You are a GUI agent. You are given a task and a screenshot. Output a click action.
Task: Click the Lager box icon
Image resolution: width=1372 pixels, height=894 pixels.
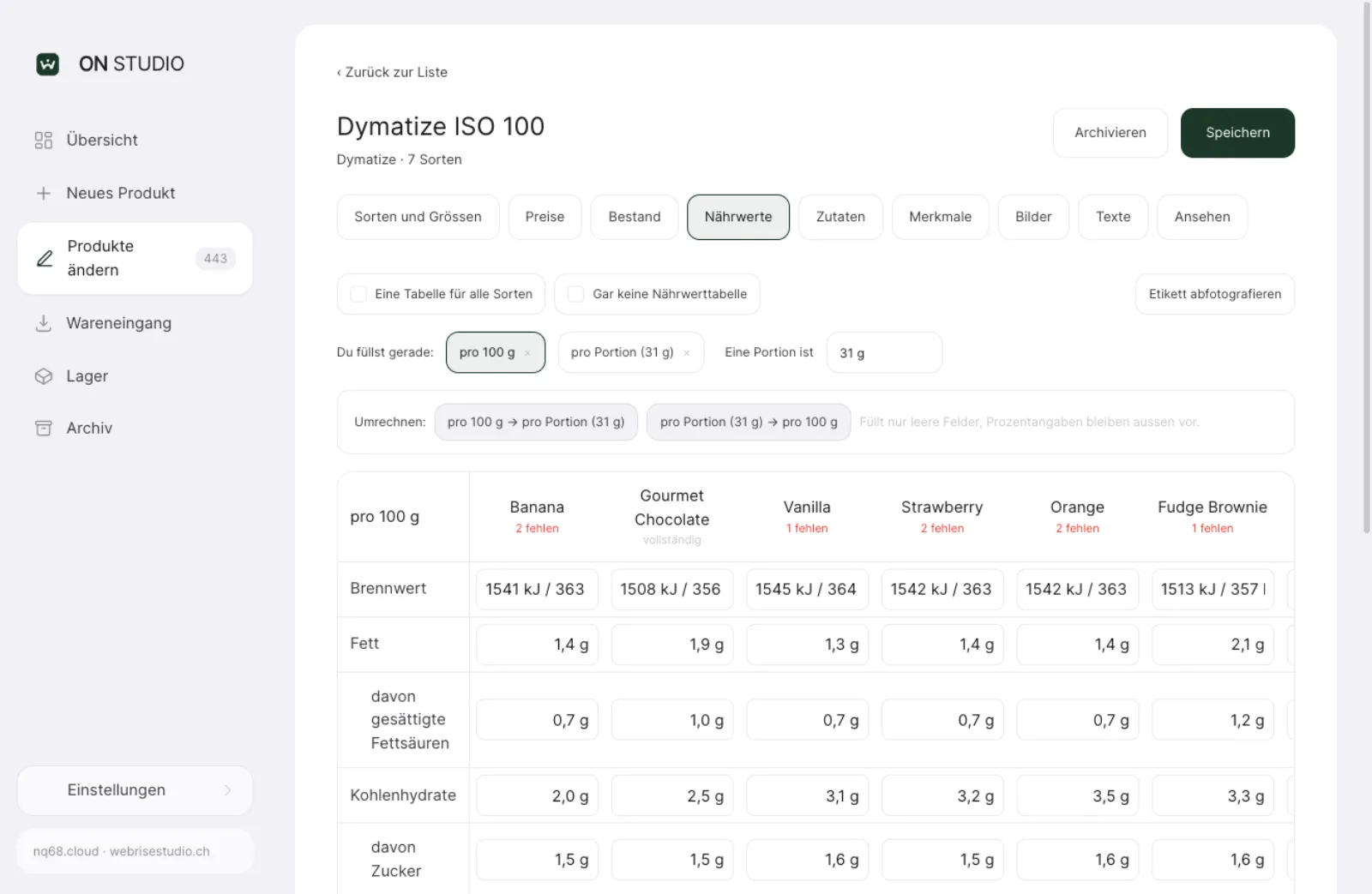44,376
